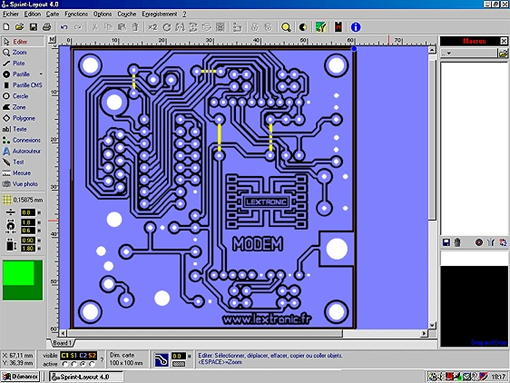Image resolution: width=510 pixels, height=383 pixels.
Task: Open the Fonctions menu
Action: pyautogui.click(x=76, y=14)
